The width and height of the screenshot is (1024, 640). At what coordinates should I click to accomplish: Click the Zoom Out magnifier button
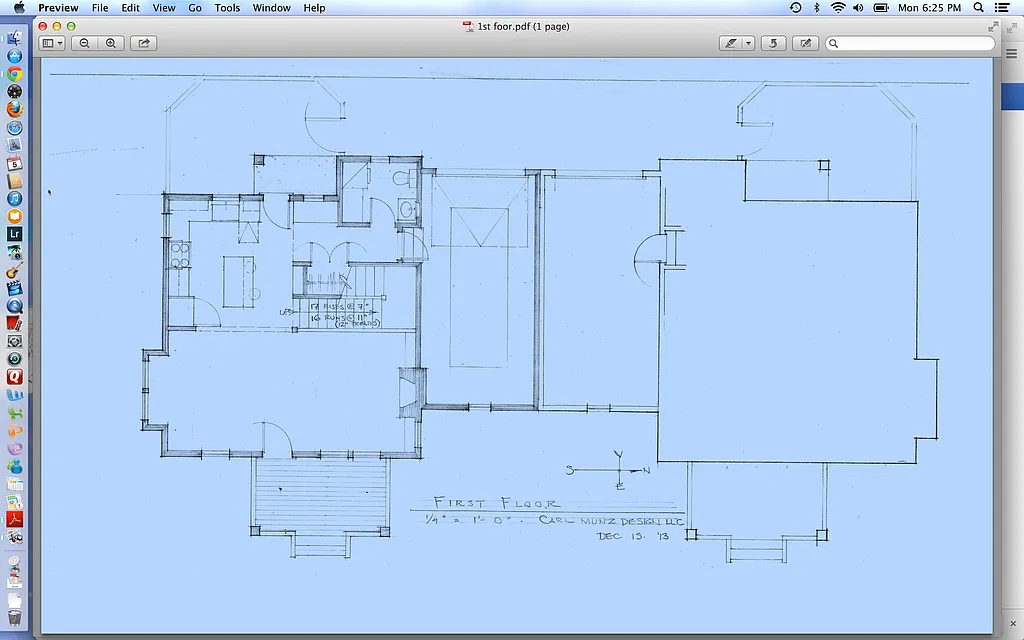(84, 43)
